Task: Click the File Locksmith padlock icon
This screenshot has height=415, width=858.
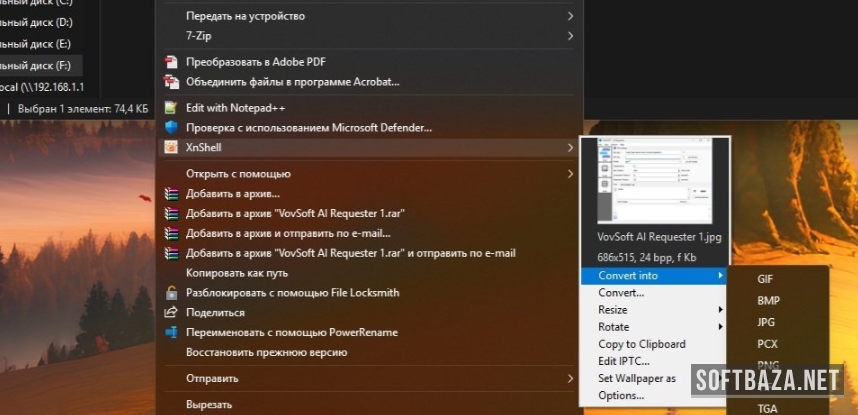Action: [171, 292]
